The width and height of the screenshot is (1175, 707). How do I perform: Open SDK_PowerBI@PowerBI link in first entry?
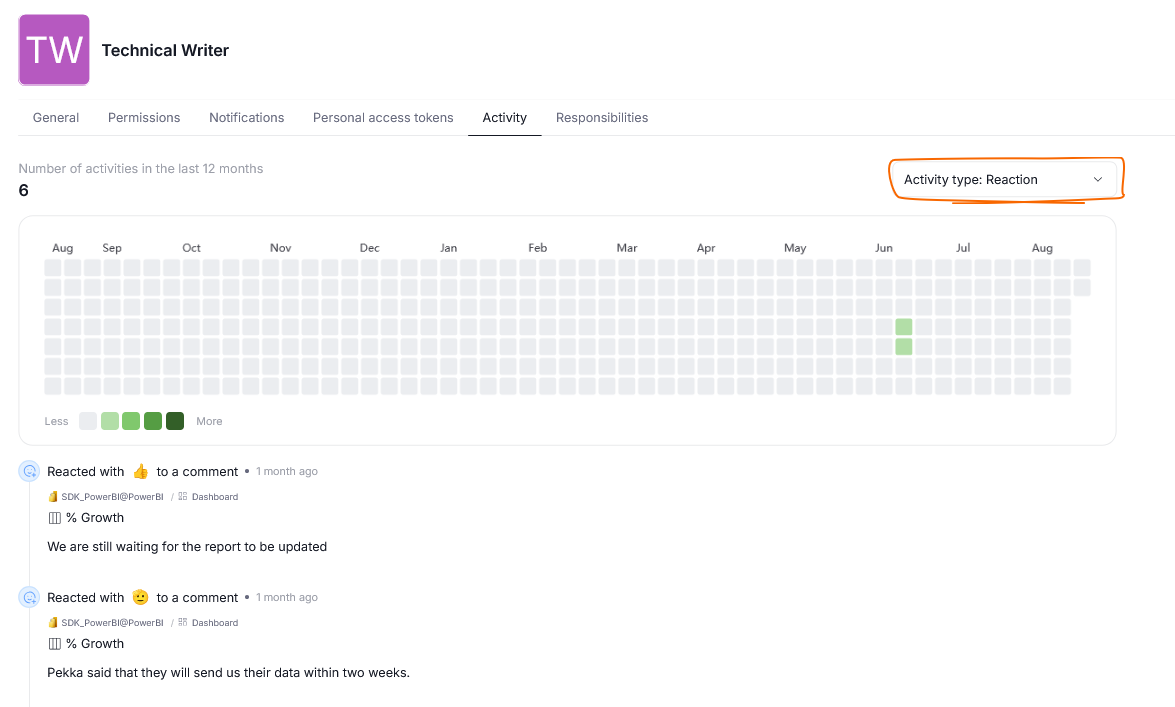click(112, 496)
